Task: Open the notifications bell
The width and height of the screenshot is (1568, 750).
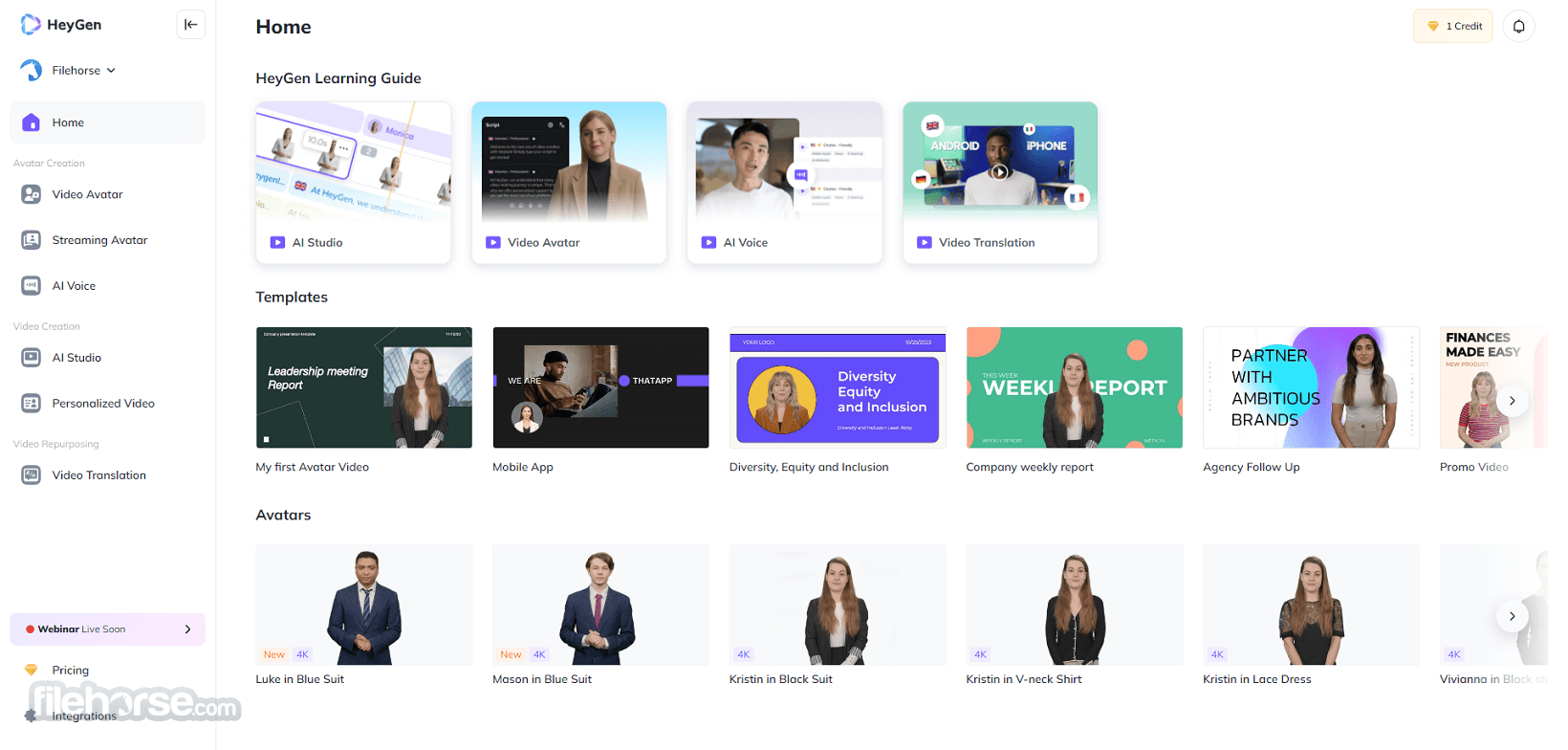Action: [1518, 27]
